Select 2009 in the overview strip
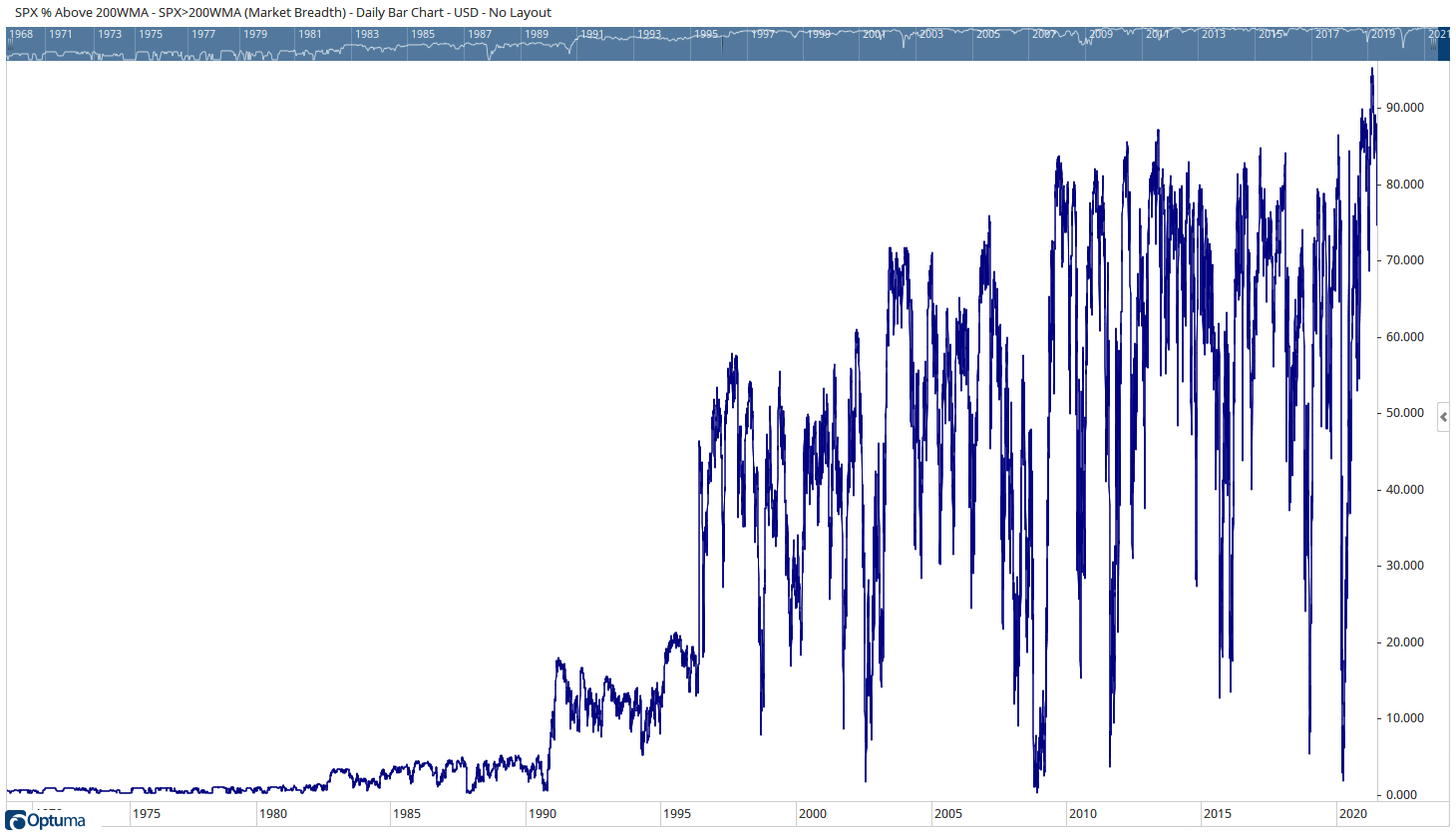 click(1101, 34)
